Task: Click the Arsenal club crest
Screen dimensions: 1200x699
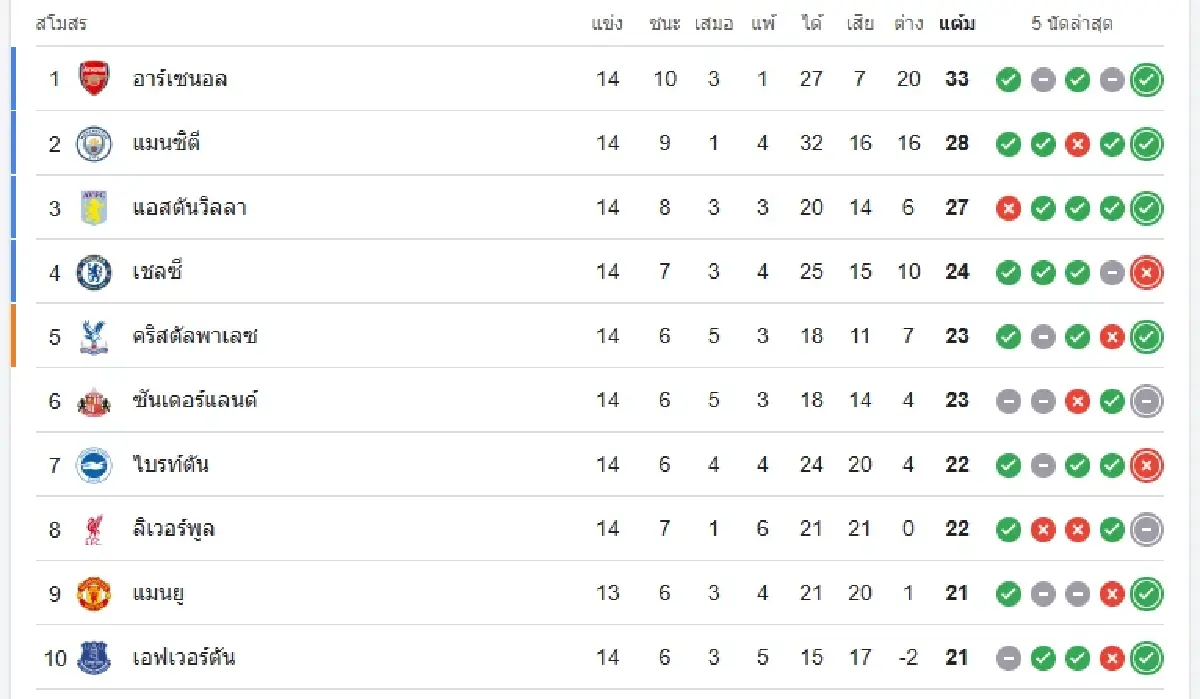Action: [94, 79]
